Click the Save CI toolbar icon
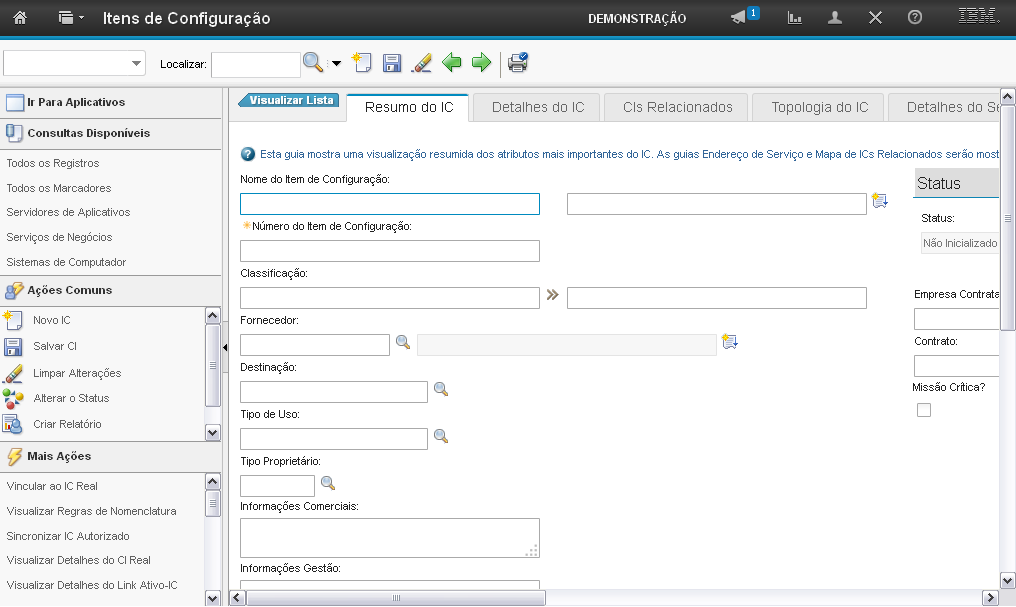The width and height of the screenshot is (1016, 607). (x=392, y=63)
